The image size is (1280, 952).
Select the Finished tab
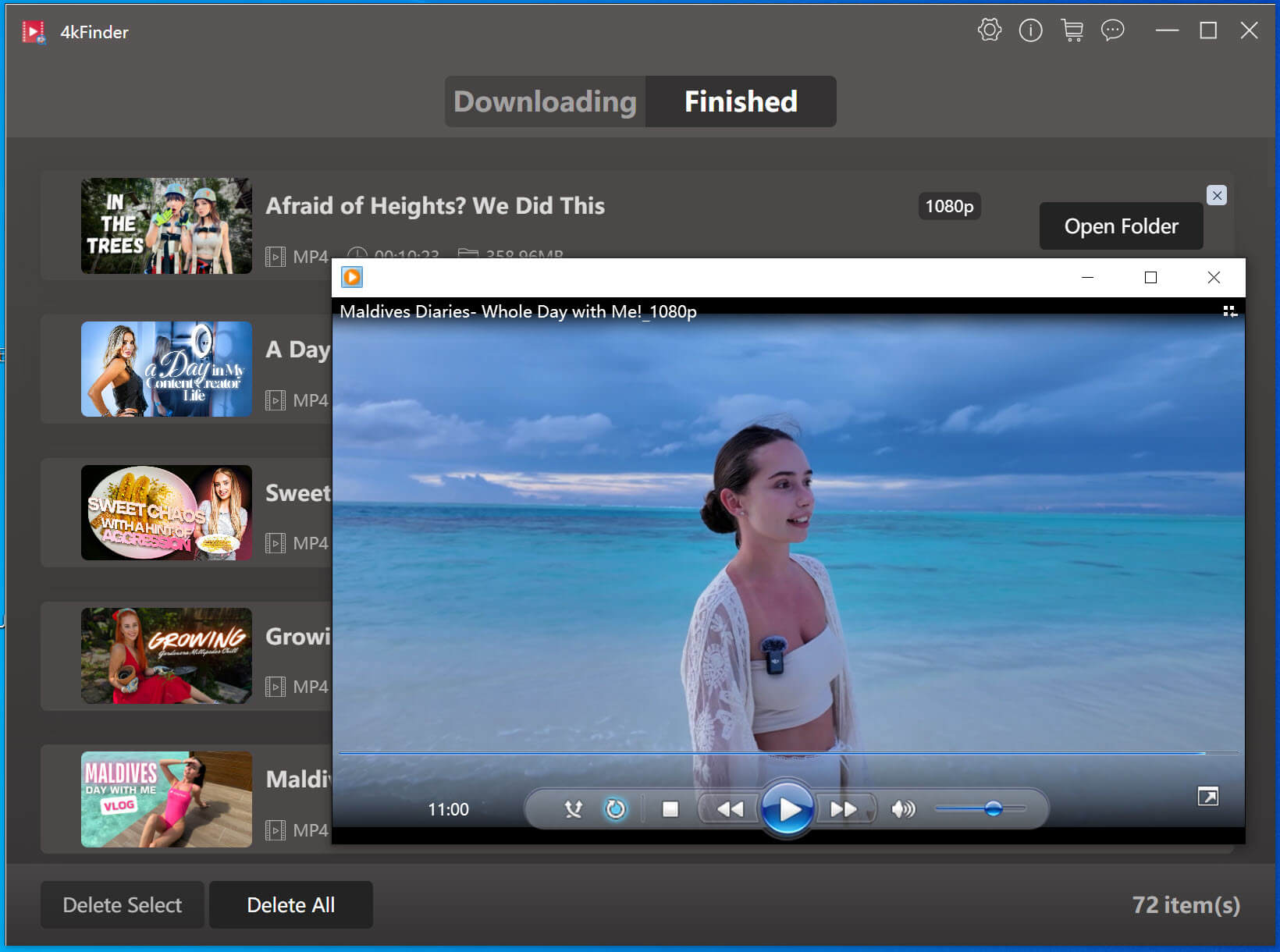(741, 101)
